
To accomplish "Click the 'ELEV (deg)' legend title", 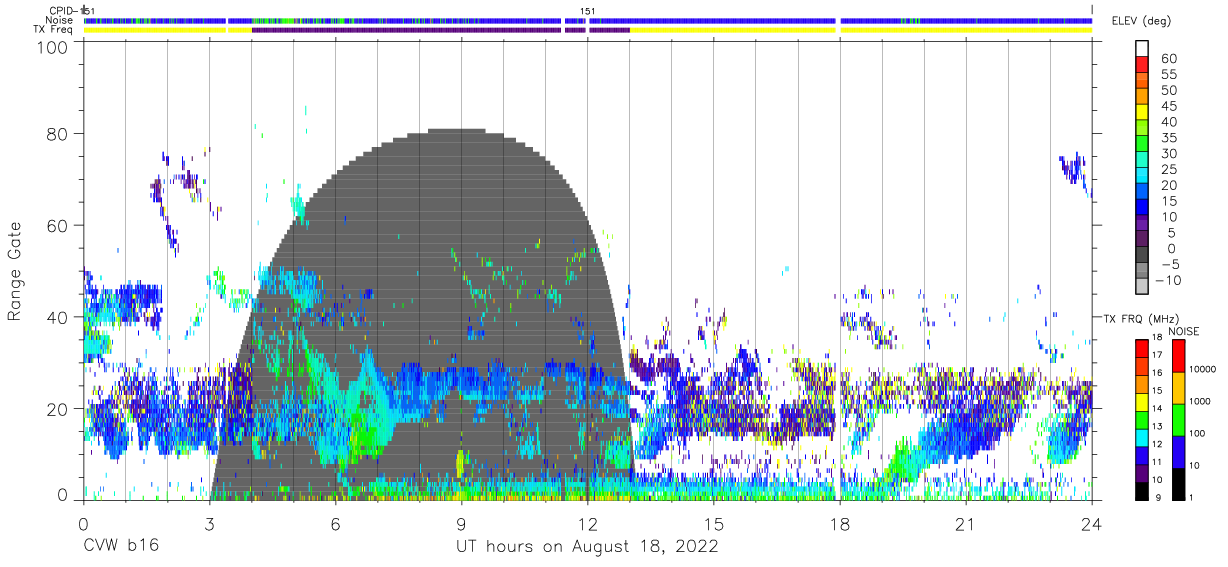I will tap(1141, 21).
